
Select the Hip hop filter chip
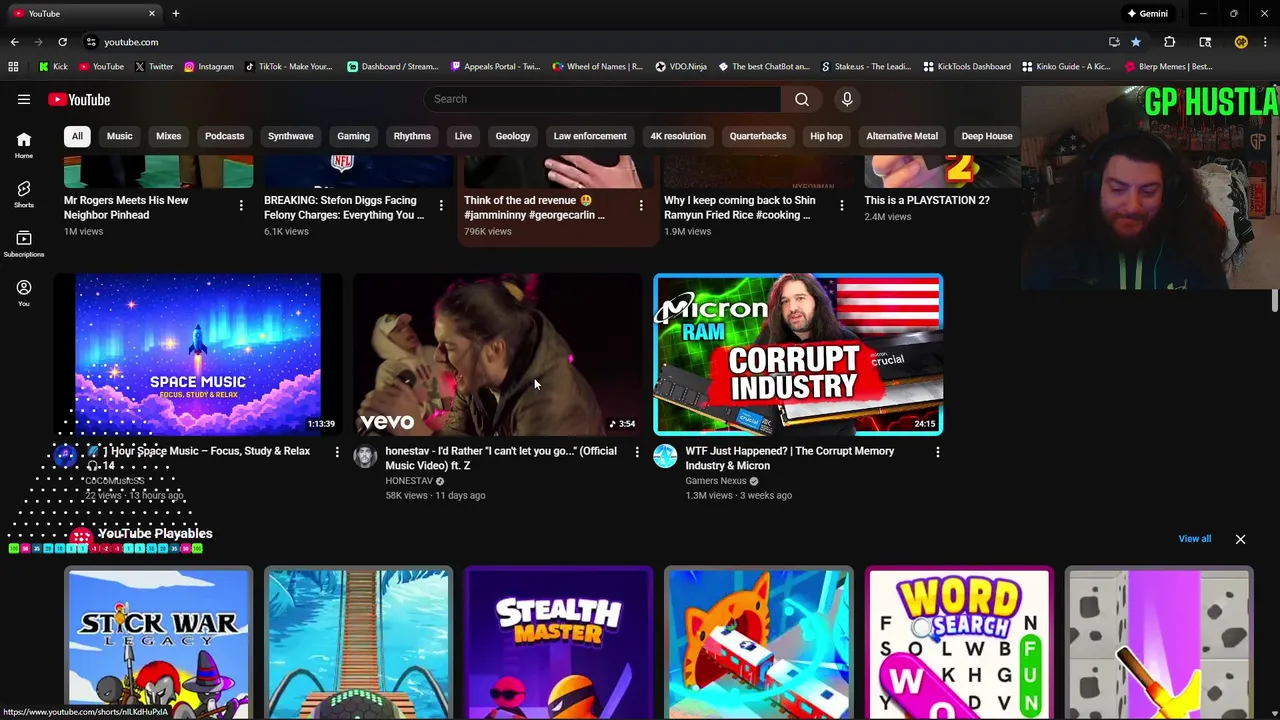(x=826, y=136)
